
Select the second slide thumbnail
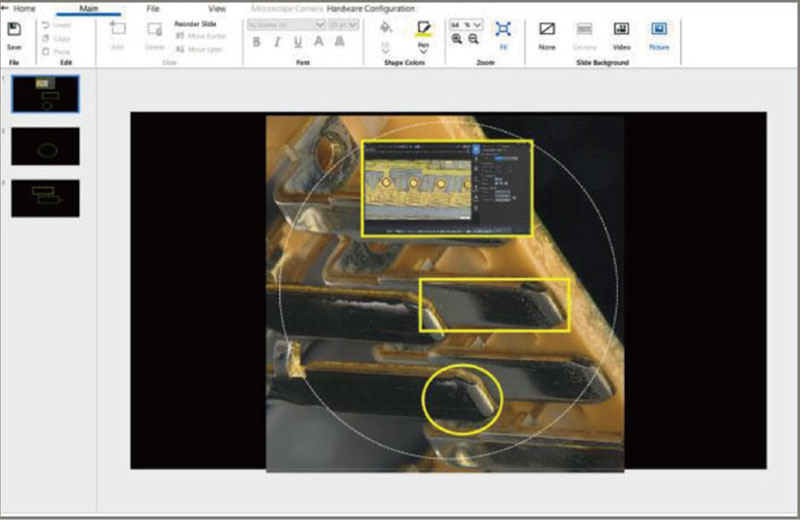[45, 146]
